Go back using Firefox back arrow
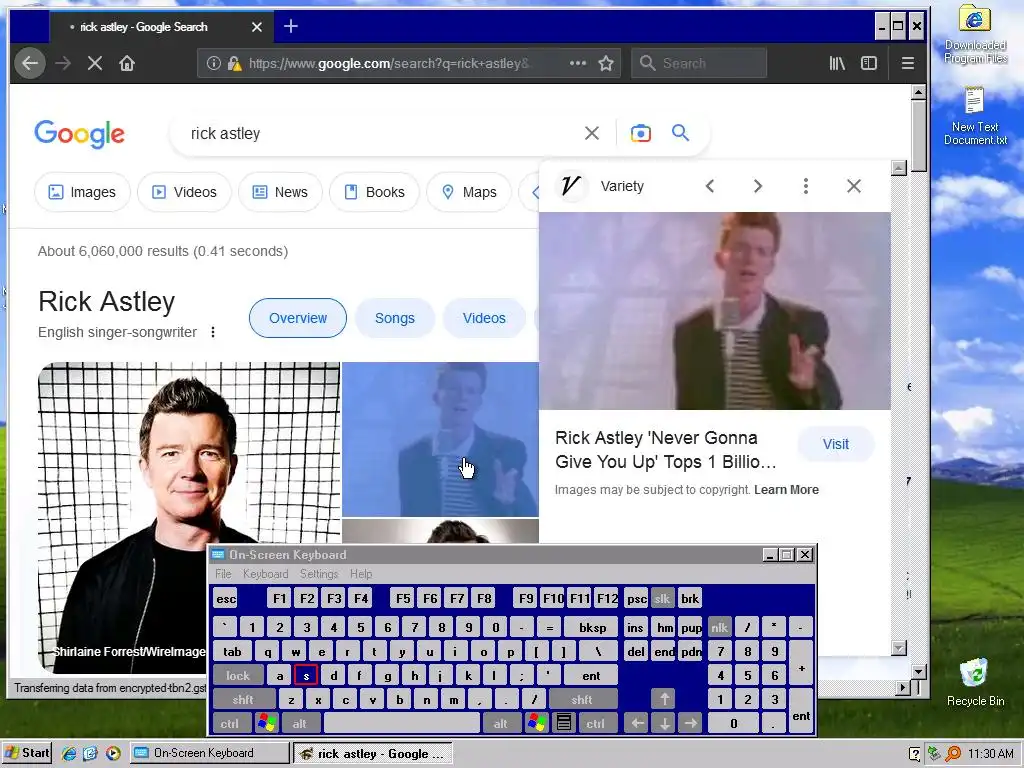 point(30,63)
